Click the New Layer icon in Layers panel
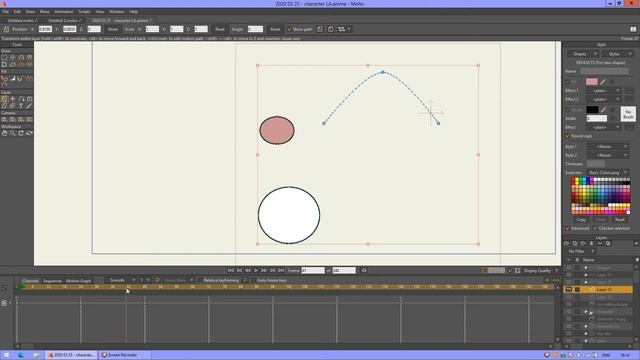The image size is (640, 360). 566,243
